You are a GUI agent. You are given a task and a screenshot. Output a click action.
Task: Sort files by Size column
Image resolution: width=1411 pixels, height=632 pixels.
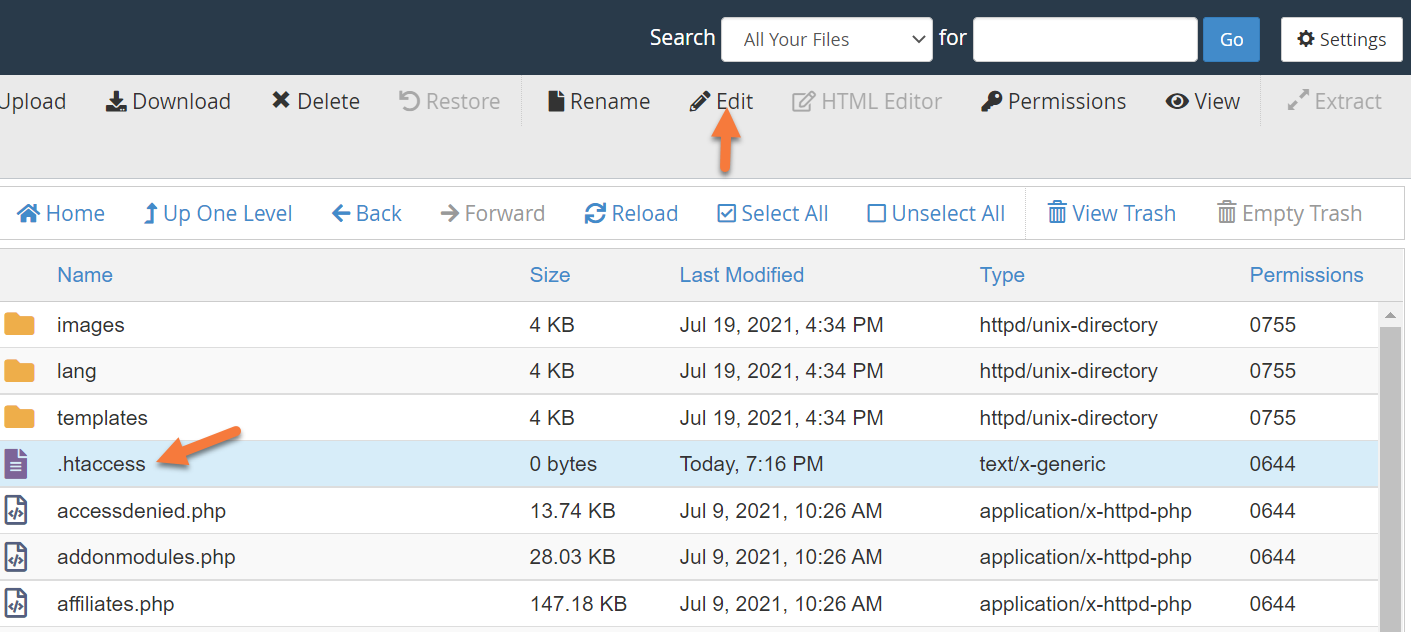tap(550, 275)
